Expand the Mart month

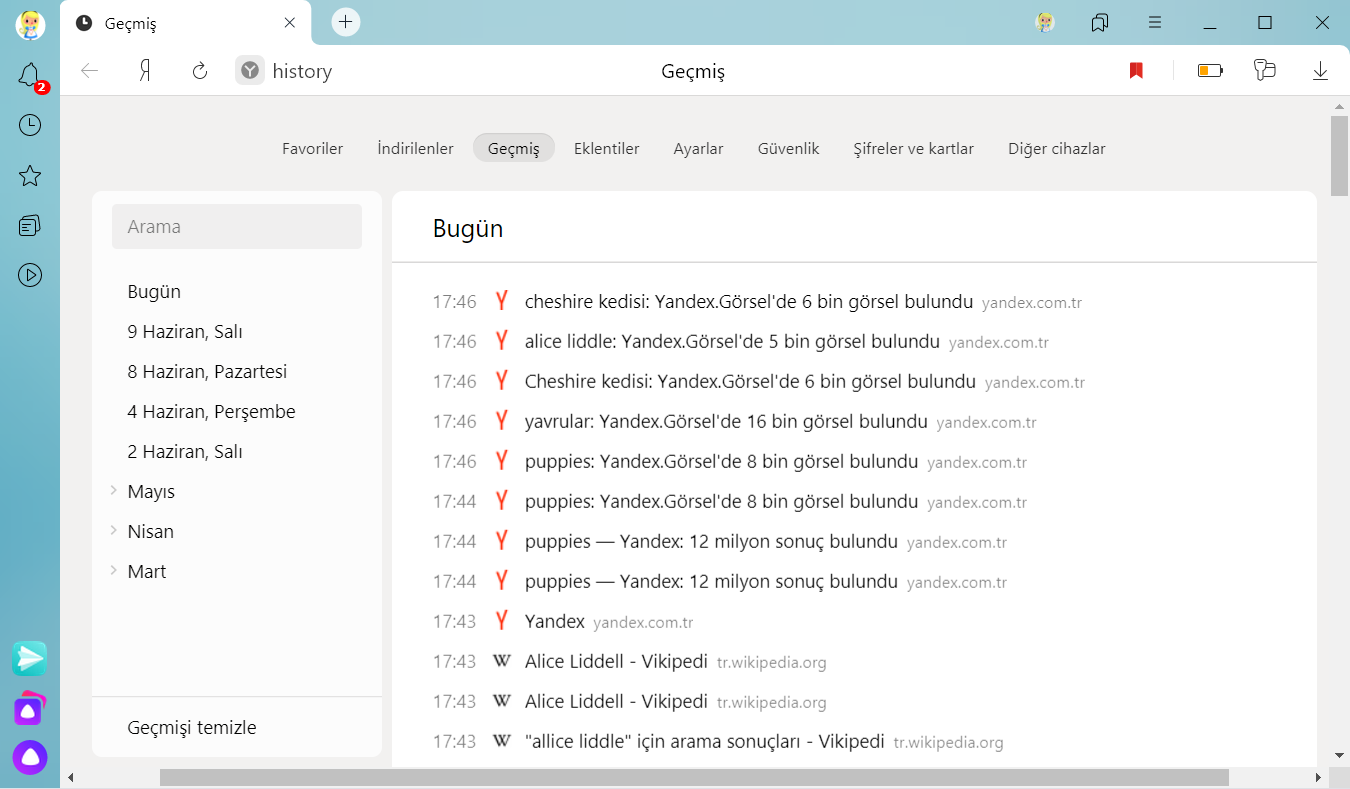point(113,571)
